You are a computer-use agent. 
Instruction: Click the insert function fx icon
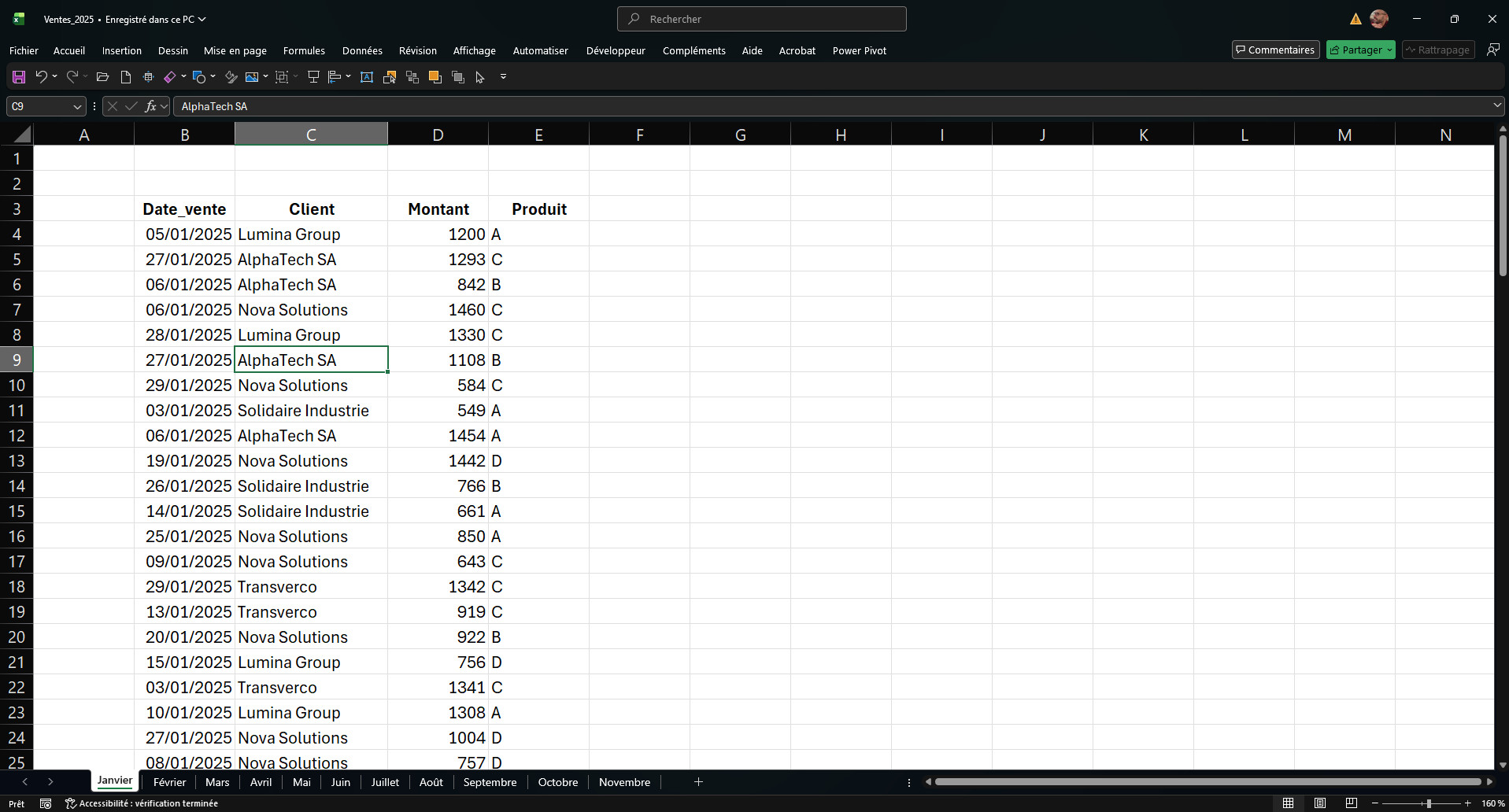[x=150, y=106]
